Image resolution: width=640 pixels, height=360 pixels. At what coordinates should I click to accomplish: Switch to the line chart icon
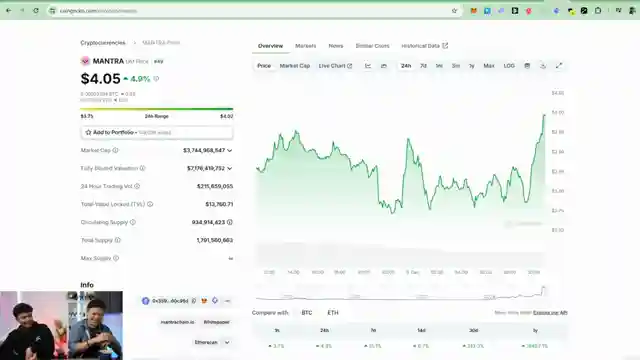click(x=368, y=66)
